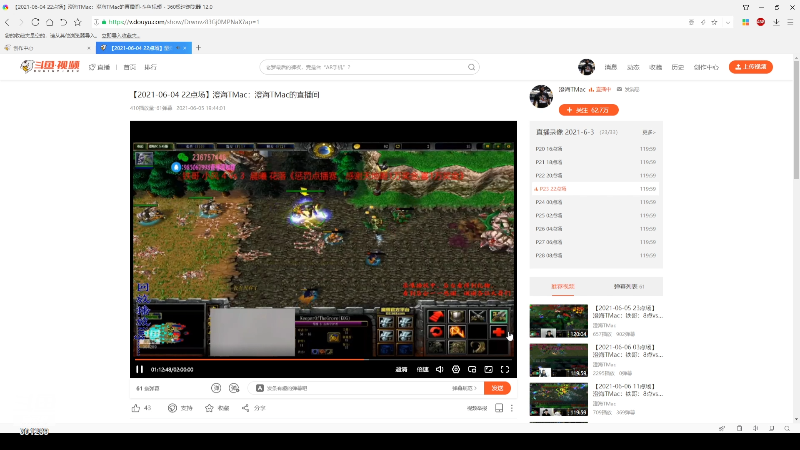Switch to the danmaku list tab
Image resolution: width=800 pixels, height=450 pixels.
coord(629,286)
